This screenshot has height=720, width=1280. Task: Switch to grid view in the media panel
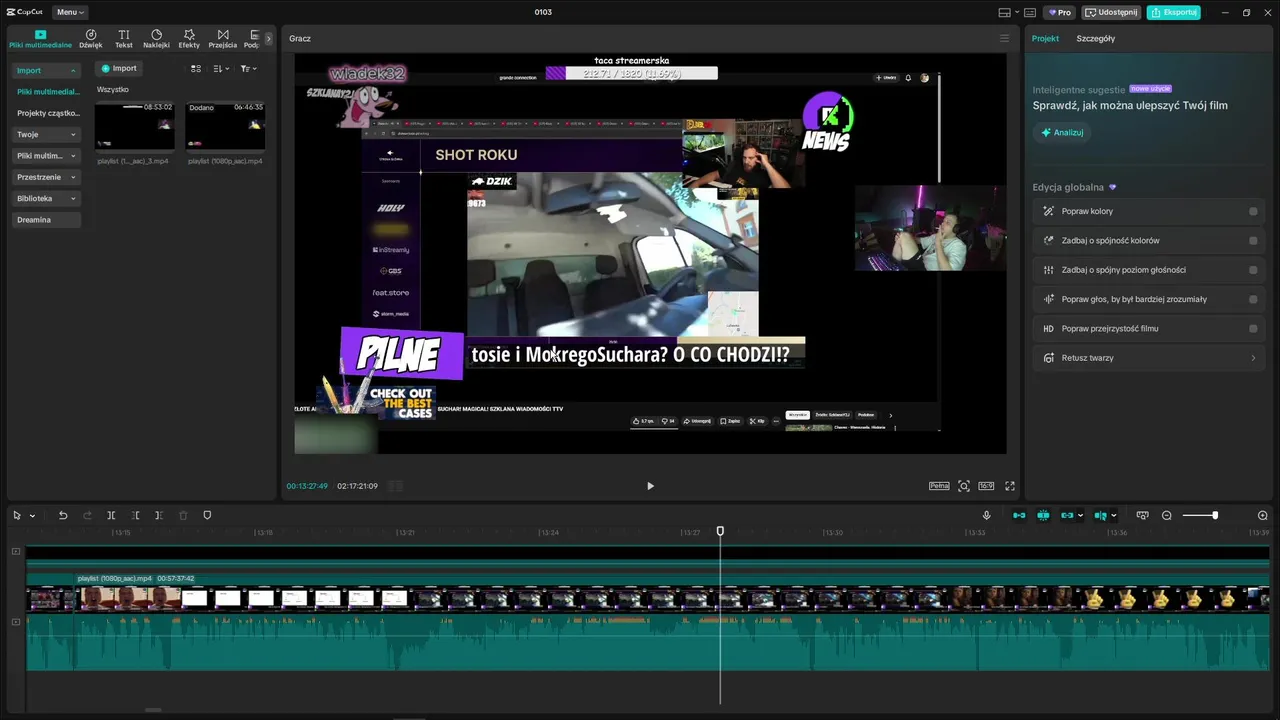[196, 68]
